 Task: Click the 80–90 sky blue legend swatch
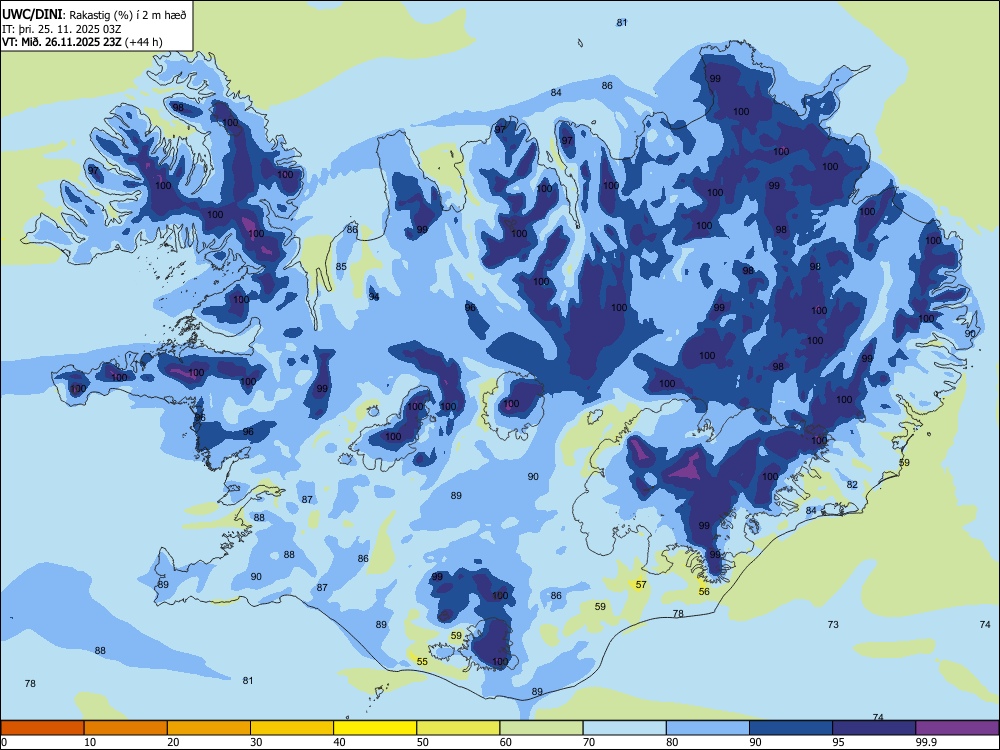coord(708,728)
